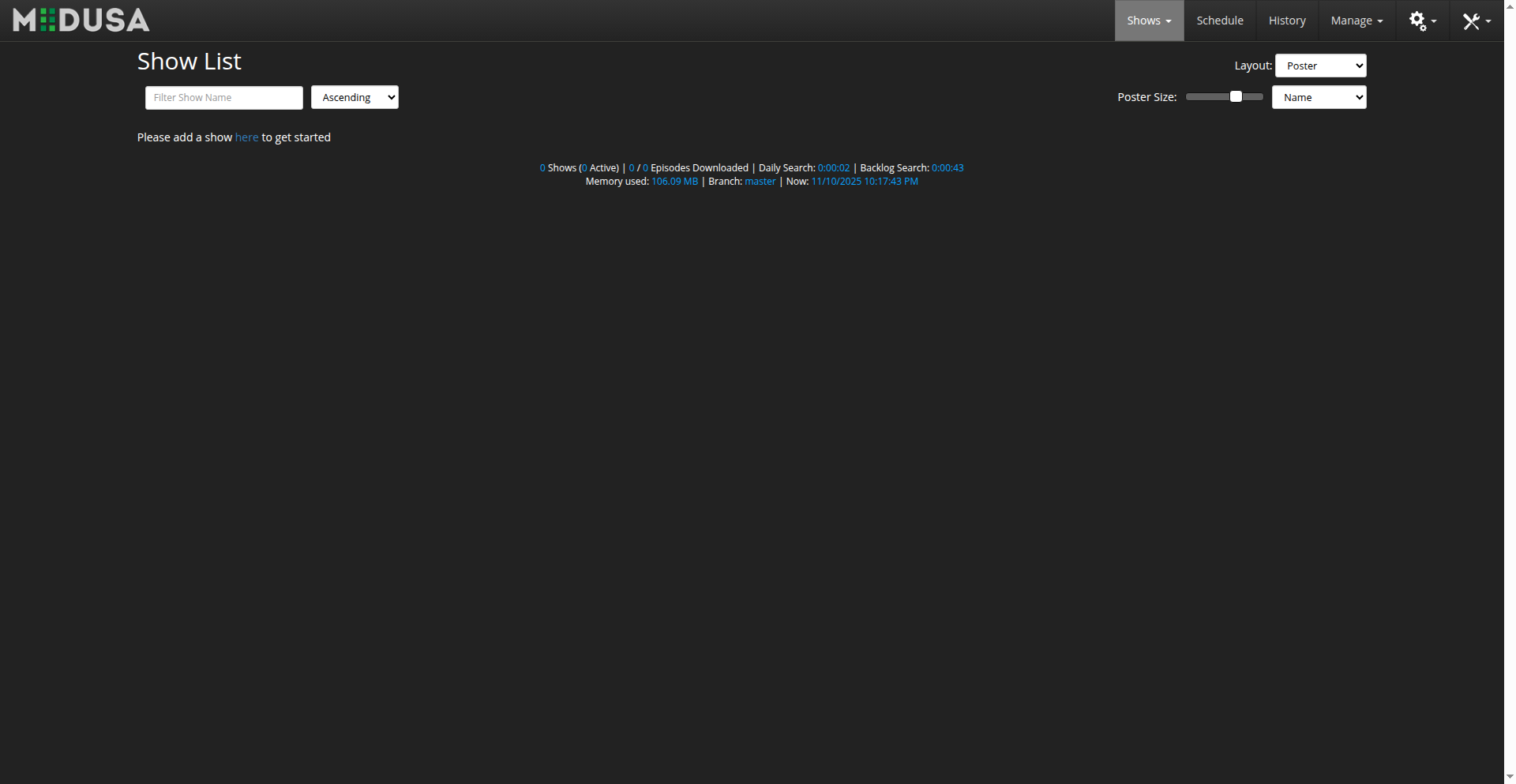The height and width of the screenshot is (784, 1516).
Task: Click the Medusa logo
Action: point(81,21)
